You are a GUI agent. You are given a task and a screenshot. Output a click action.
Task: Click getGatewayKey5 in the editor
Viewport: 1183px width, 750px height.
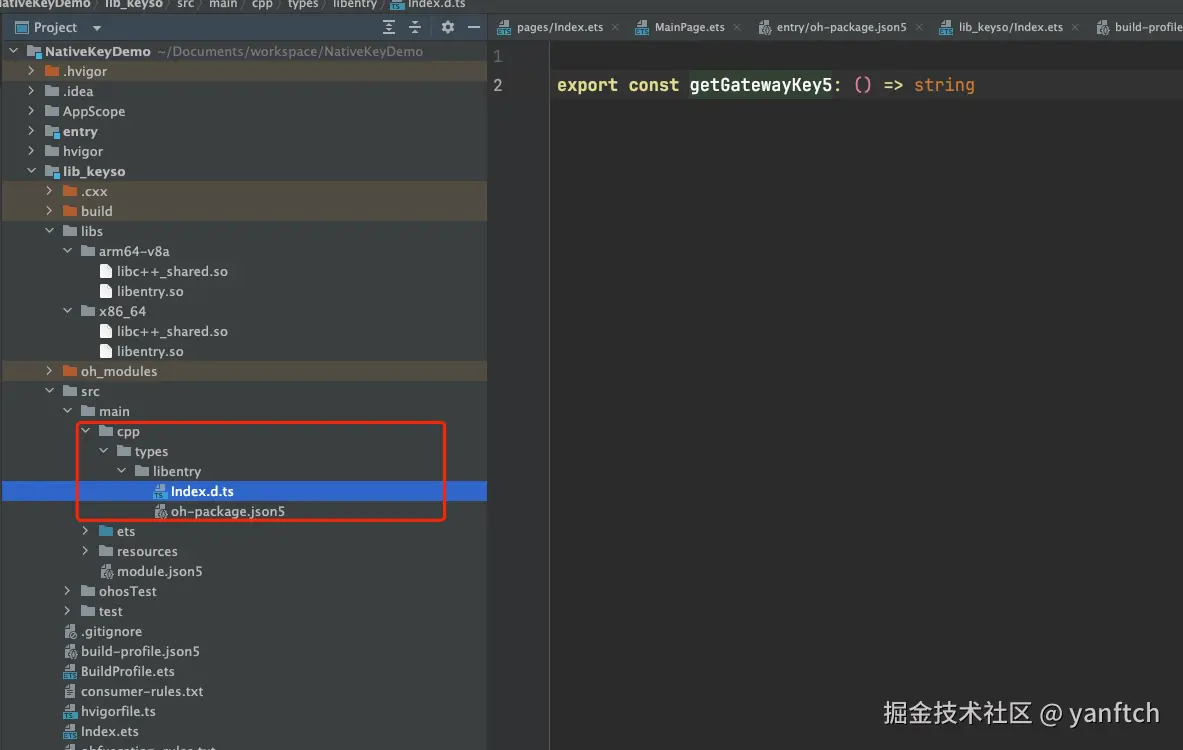coord(760,85)
